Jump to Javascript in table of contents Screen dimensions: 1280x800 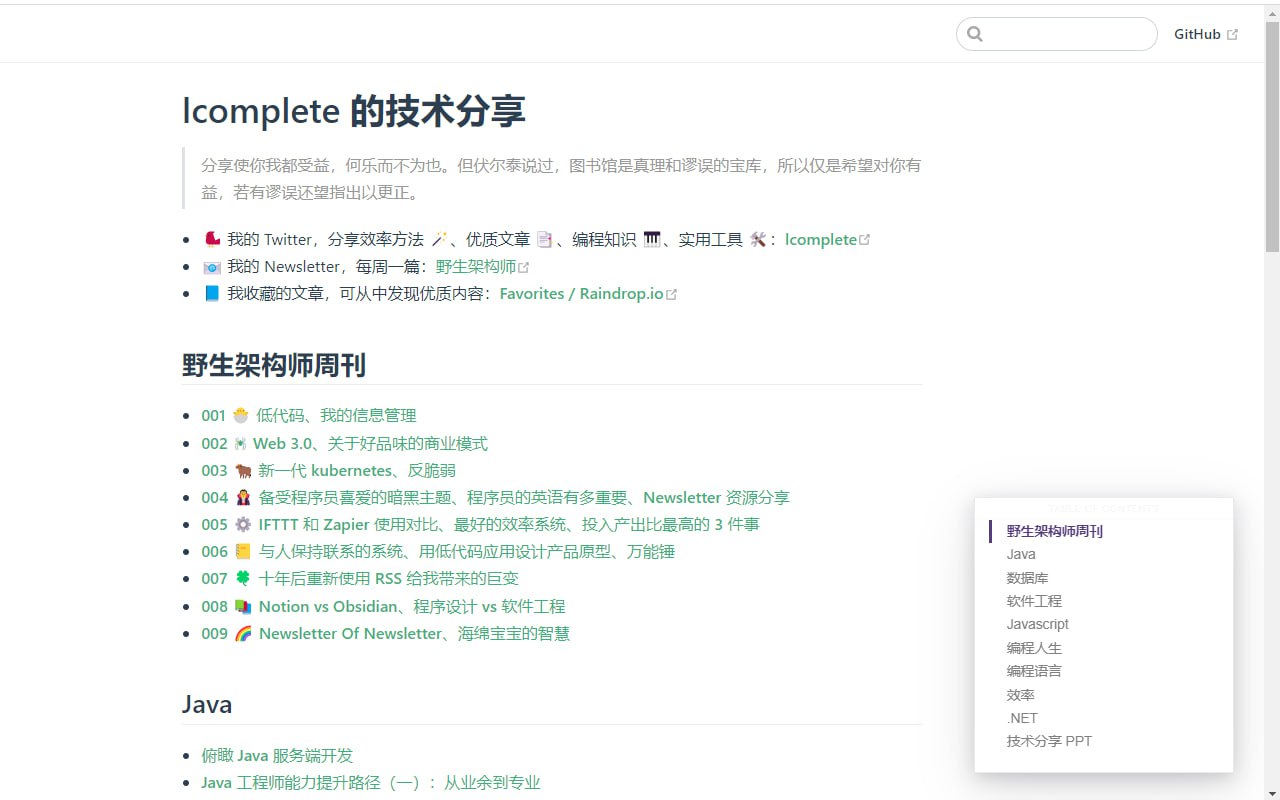coord(1038,624)
